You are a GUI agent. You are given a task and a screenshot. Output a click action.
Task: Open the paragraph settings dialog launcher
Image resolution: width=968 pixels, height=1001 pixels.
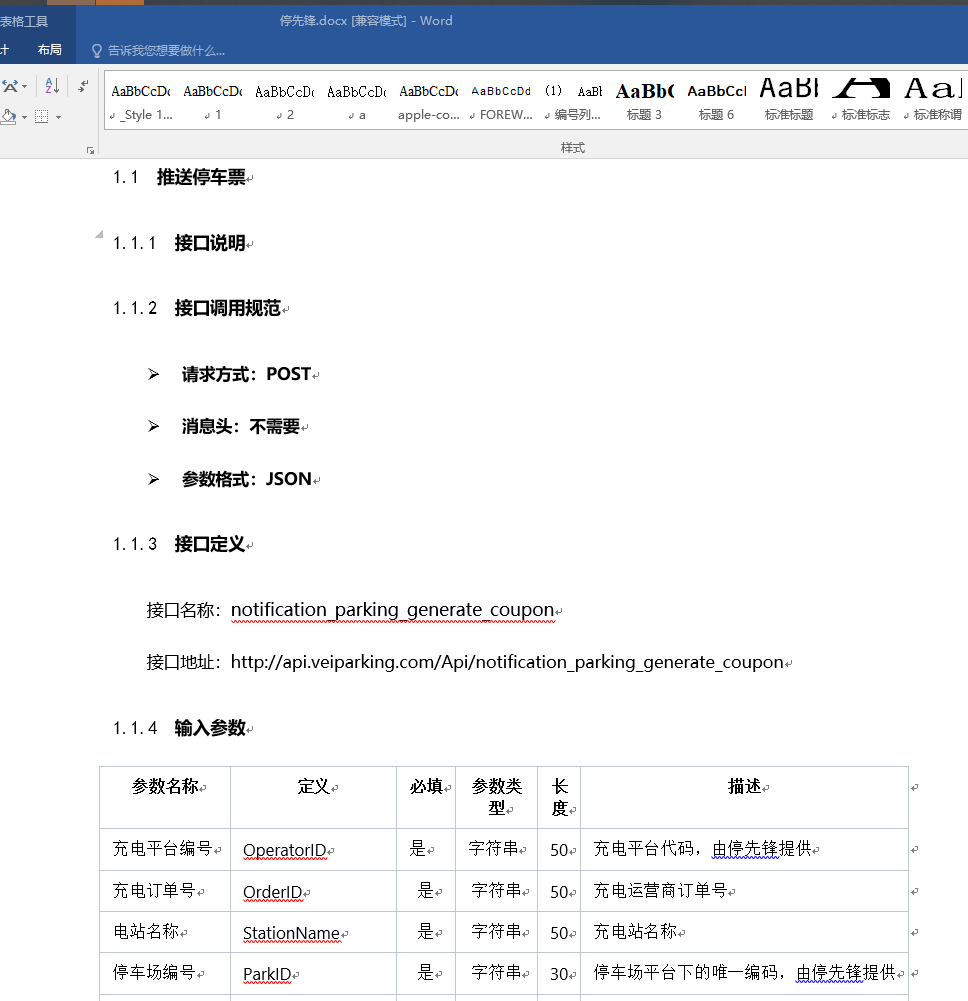point(90,151)
